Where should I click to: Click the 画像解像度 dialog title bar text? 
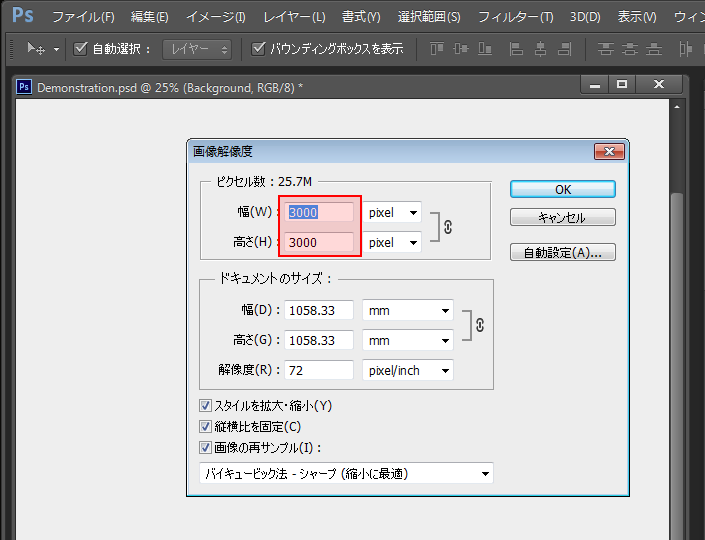223,152
